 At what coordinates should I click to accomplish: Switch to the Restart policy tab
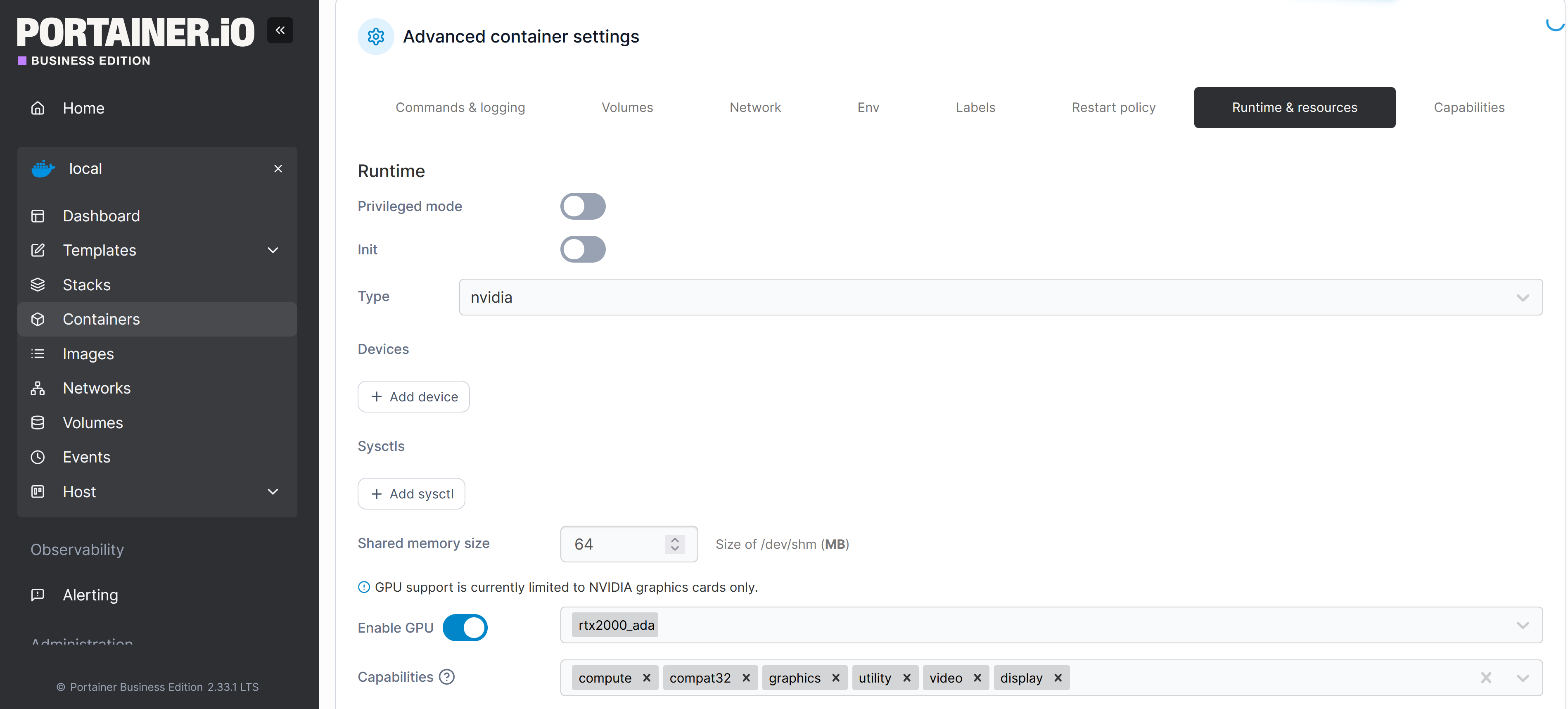coord(1113,108)
